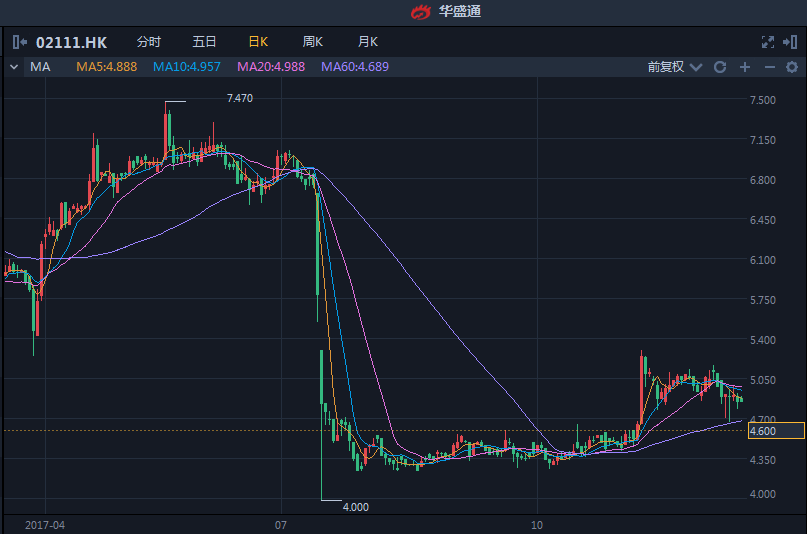
Task: Refresh the chart data
Action: [x=719, y=67]
